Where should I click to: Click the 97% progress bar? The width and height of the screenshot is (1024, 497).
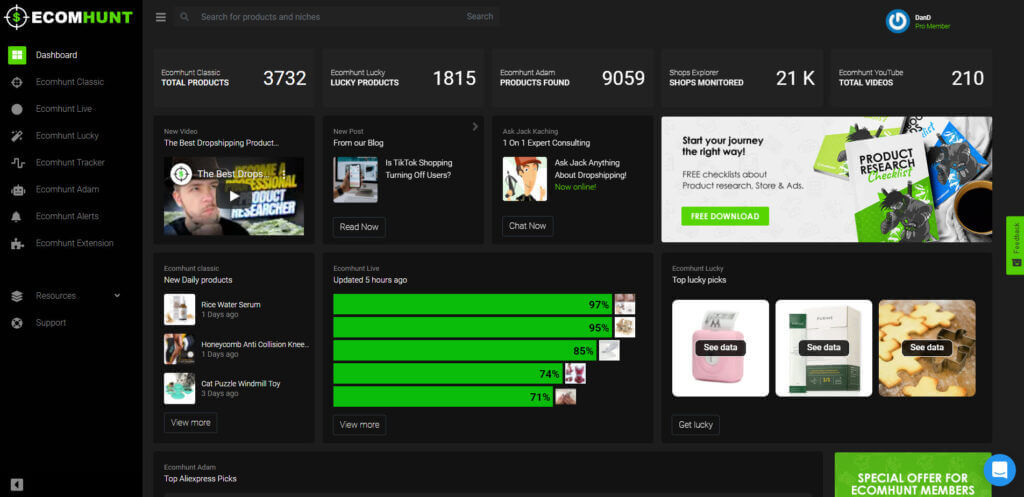(473, 304)
